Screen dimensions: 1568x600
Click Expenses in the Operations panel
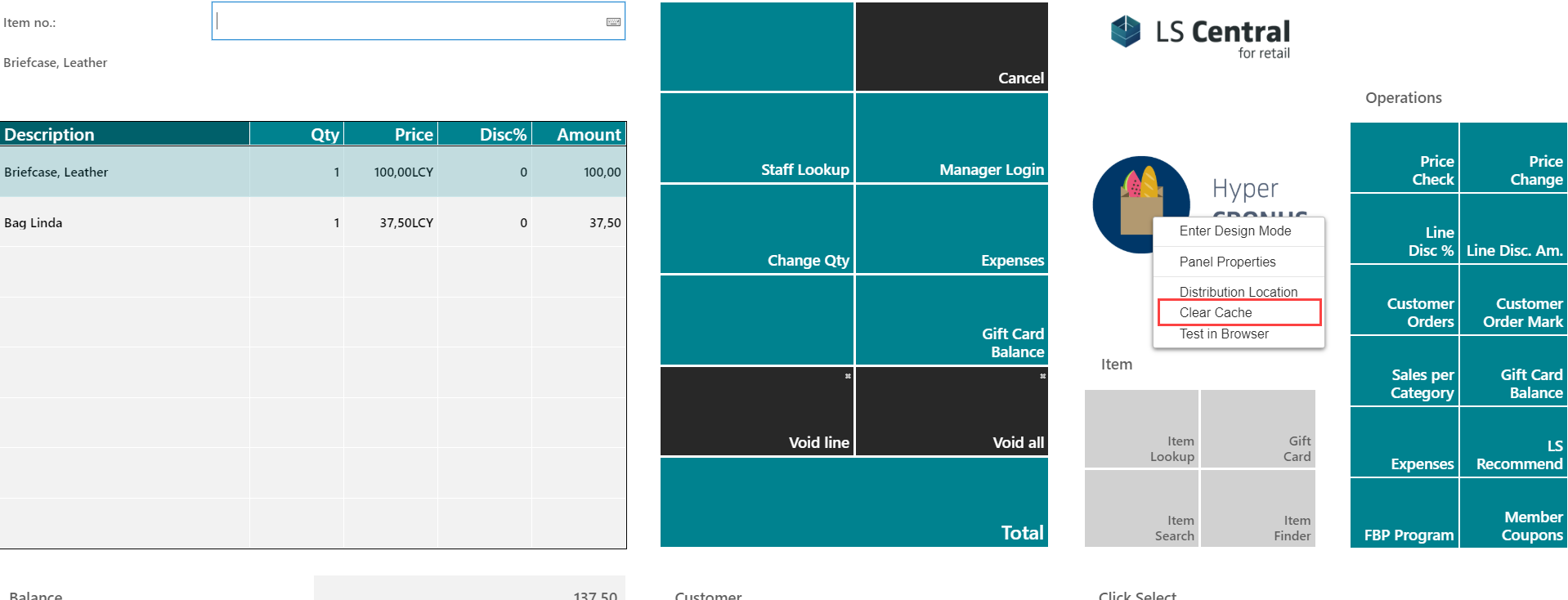coord(1404,442)
